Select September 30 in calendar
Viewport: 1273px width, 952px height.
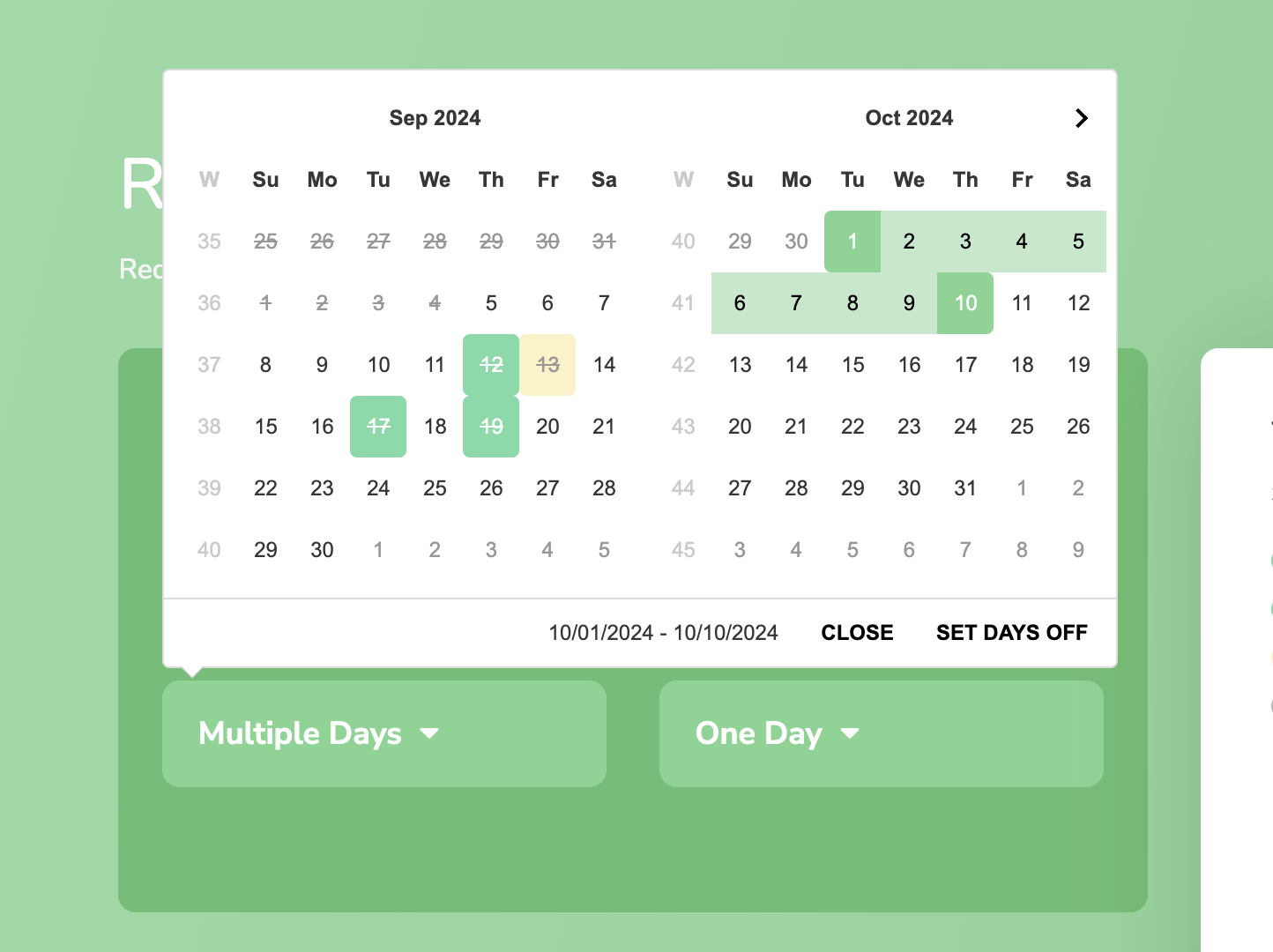click(322, 550)
